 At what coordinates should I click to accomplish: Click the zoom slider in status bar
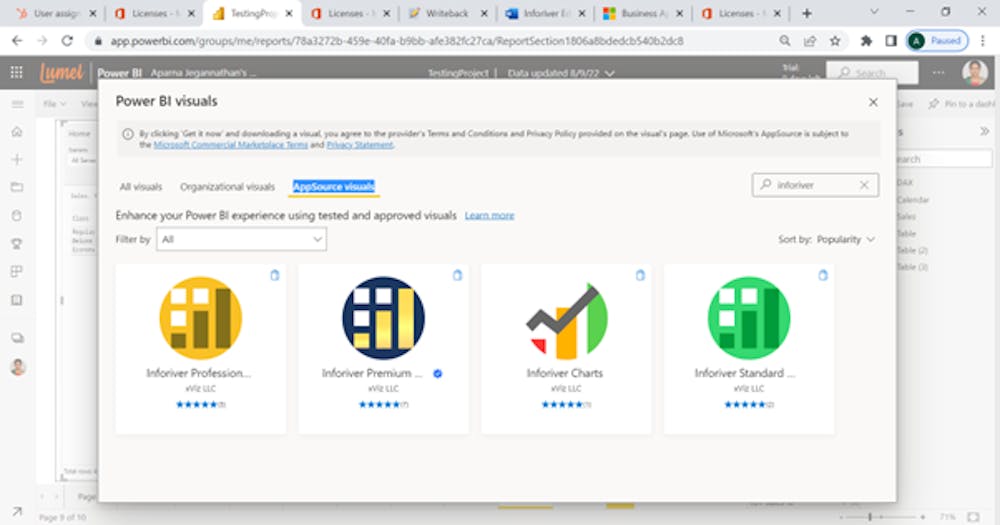pos(881,517)
